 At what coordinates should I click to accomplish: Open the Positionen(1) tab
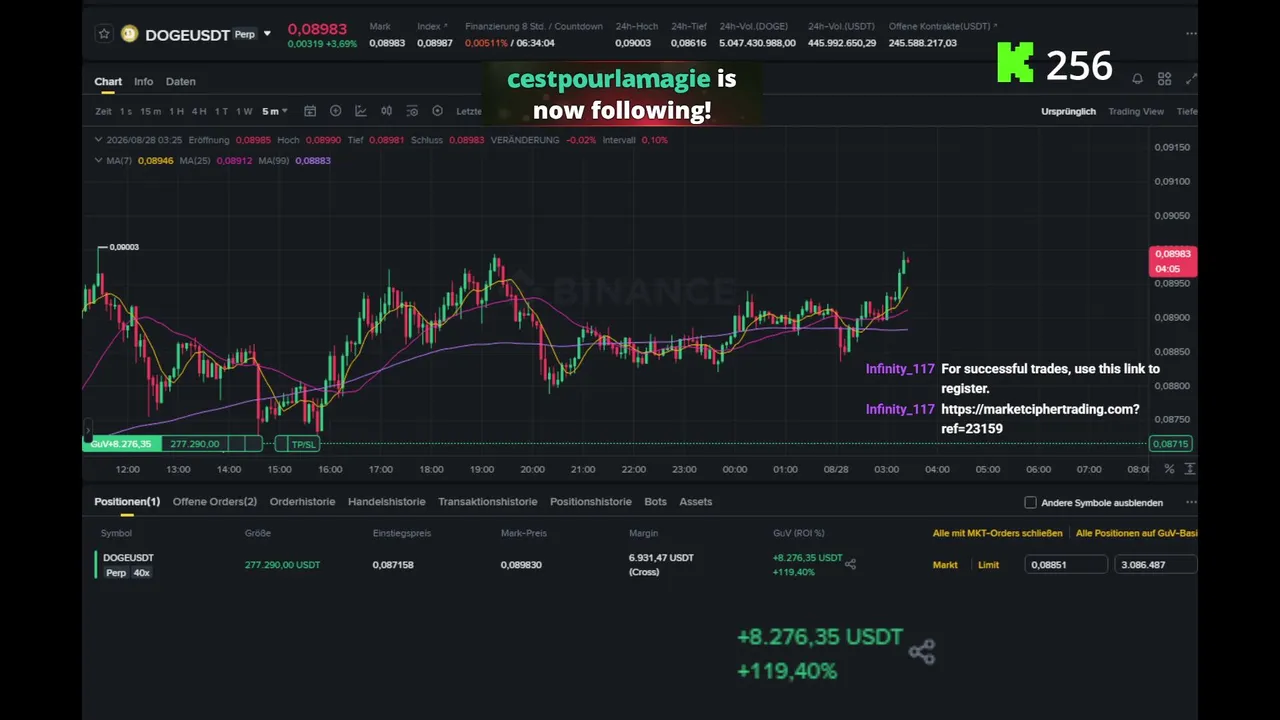coord(127,501)
